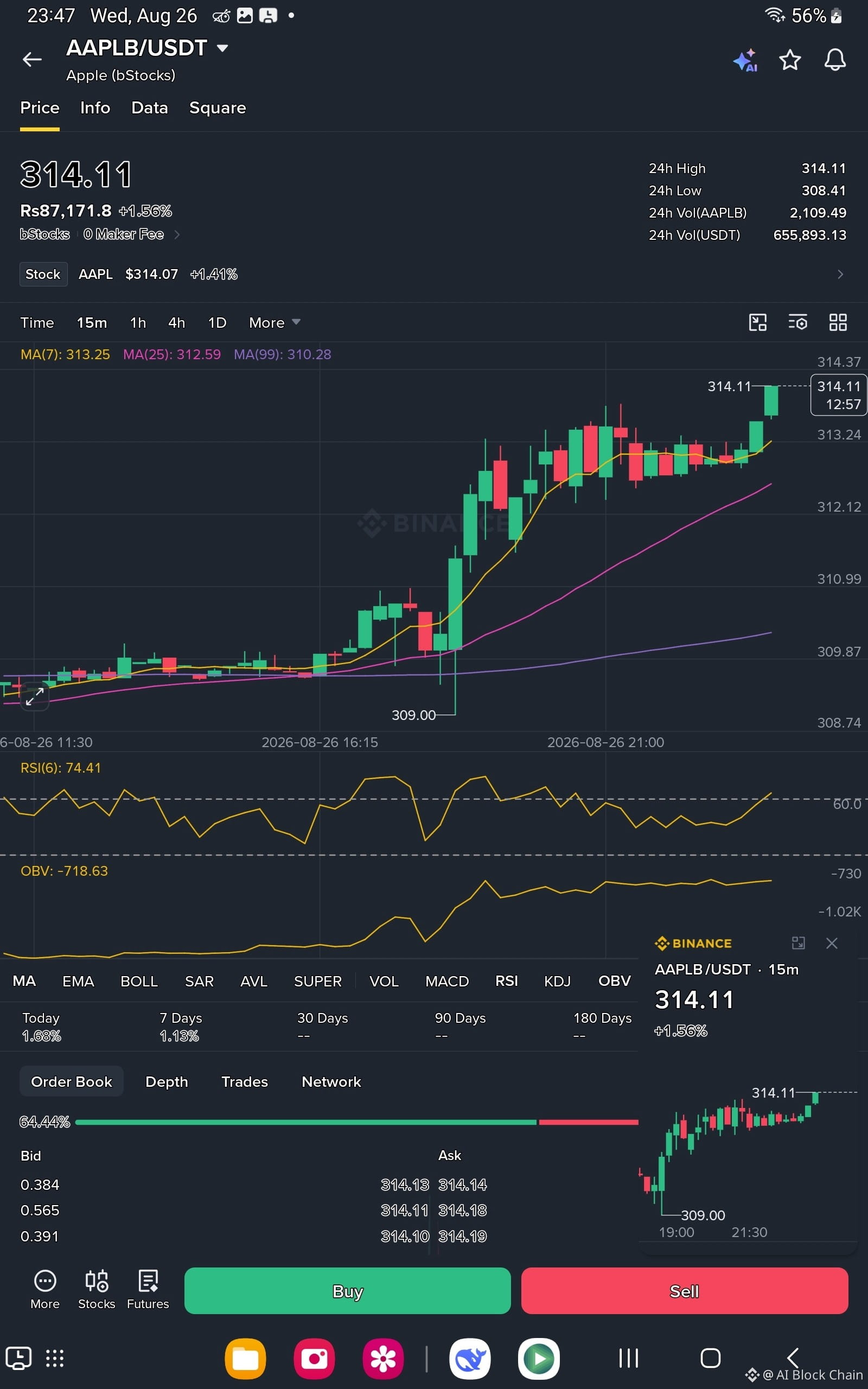Switch to the Info tab
The image size is (868, 1389).
click(x=95, y=108)
